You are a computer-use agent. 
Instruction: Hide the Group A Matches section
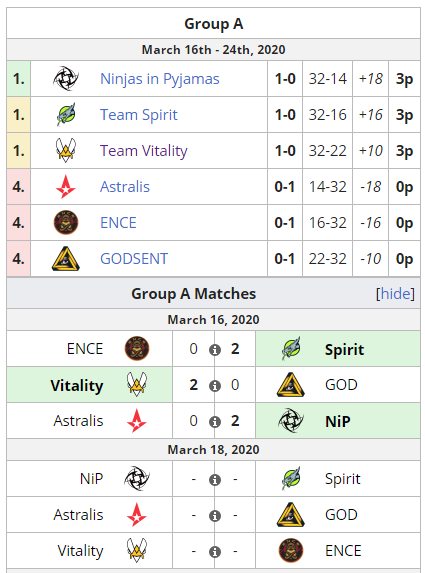point(395,293)
